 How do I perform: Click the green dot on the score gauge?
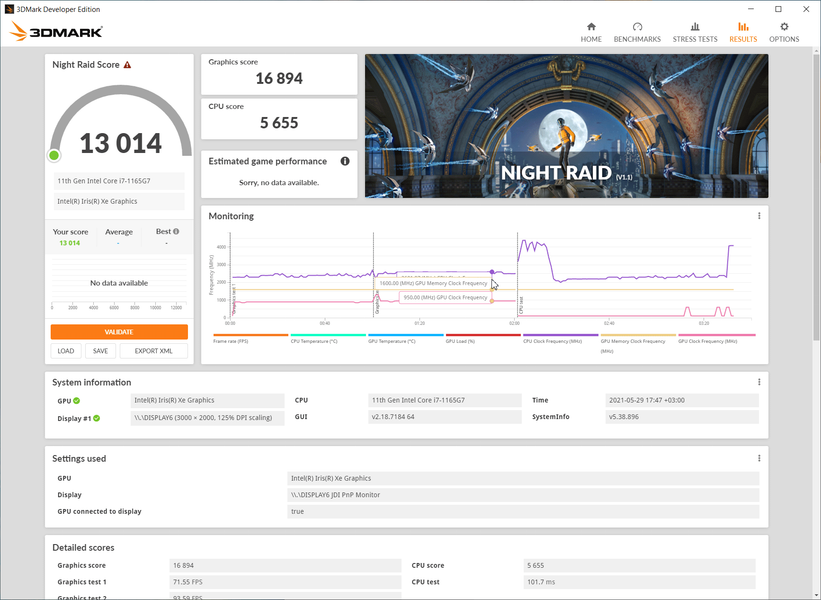(54, 155)
